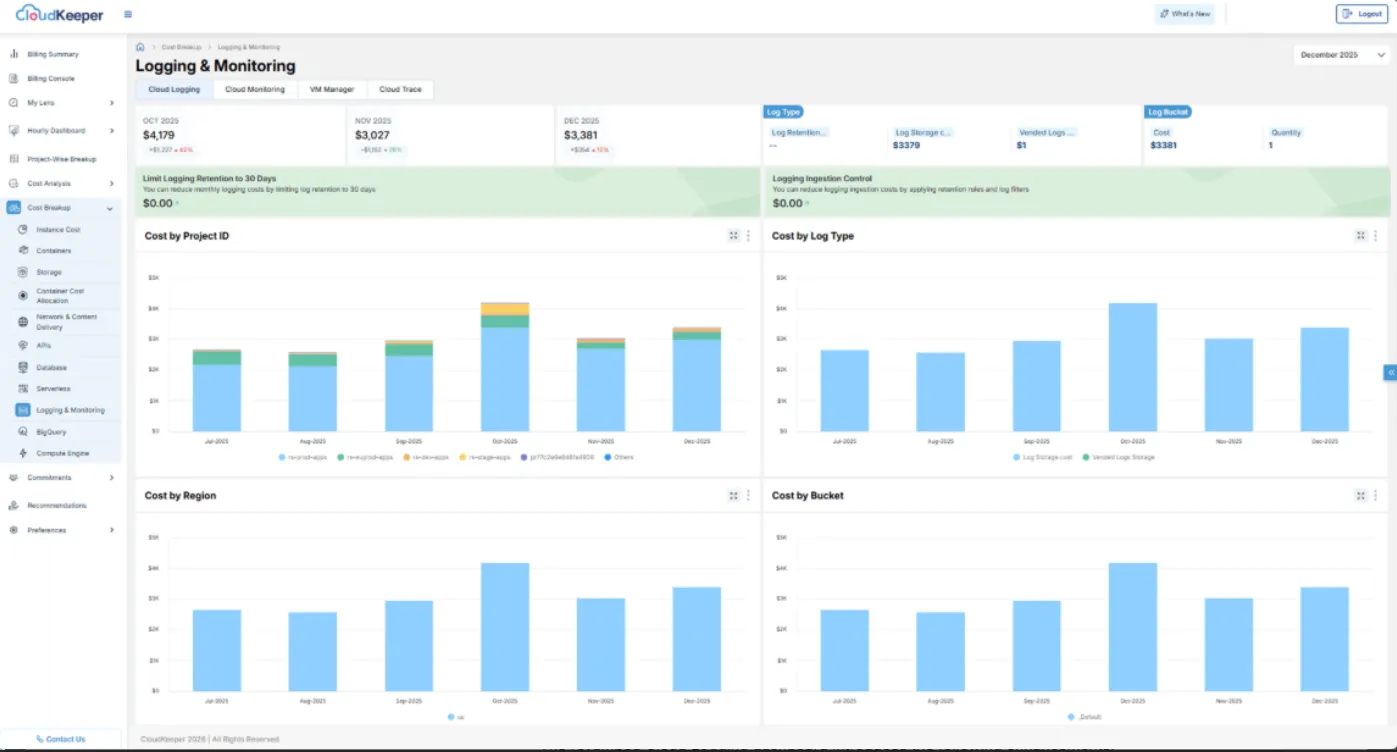Click the Dec-2025 bar in Cost by Bucket
1397x752 pixels.
click(x=1324, y=638)
